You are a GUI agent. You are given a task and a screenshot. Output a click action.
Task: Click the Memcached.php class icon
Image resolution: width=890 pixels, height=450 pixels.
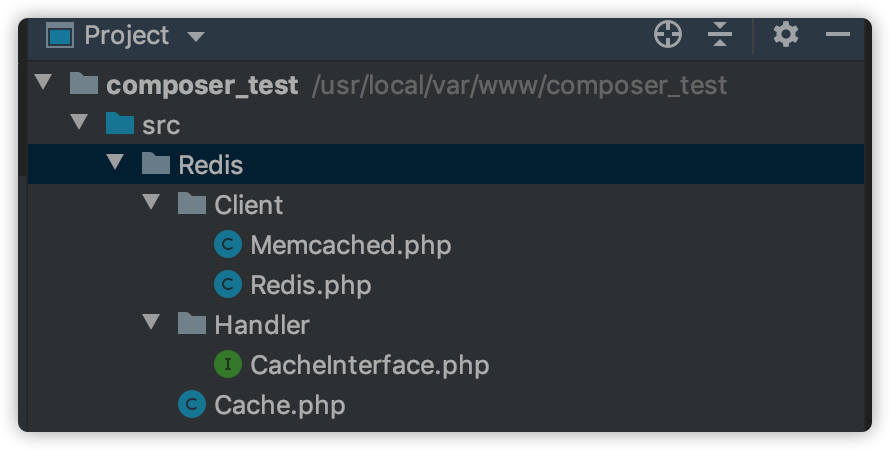click(228, 245)
